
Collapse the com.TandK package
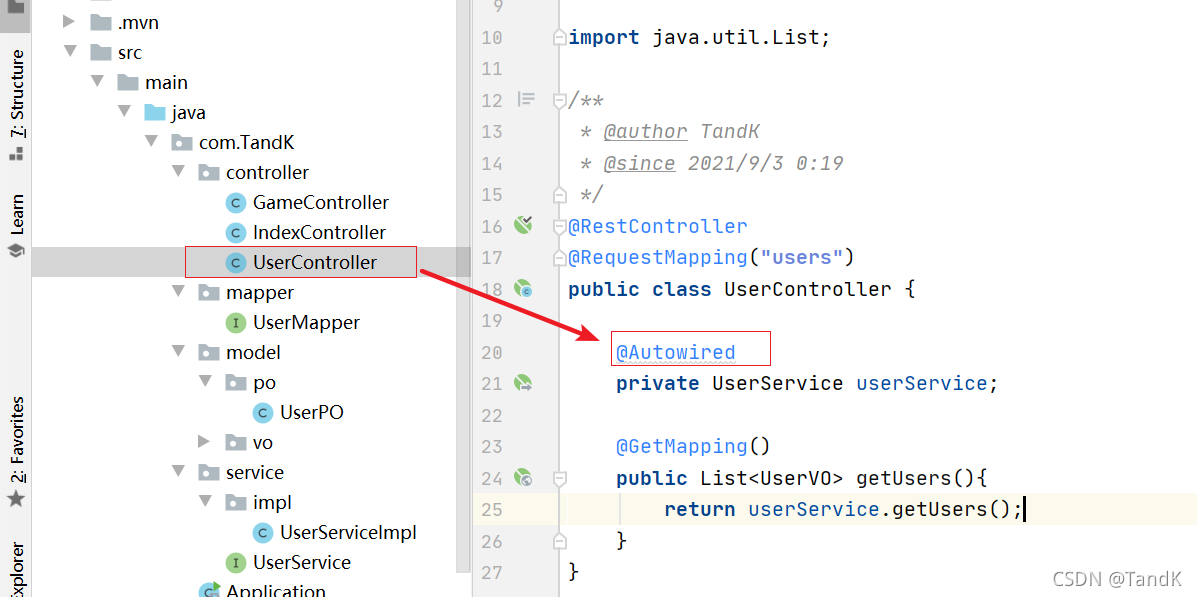(x=152, y=142)
